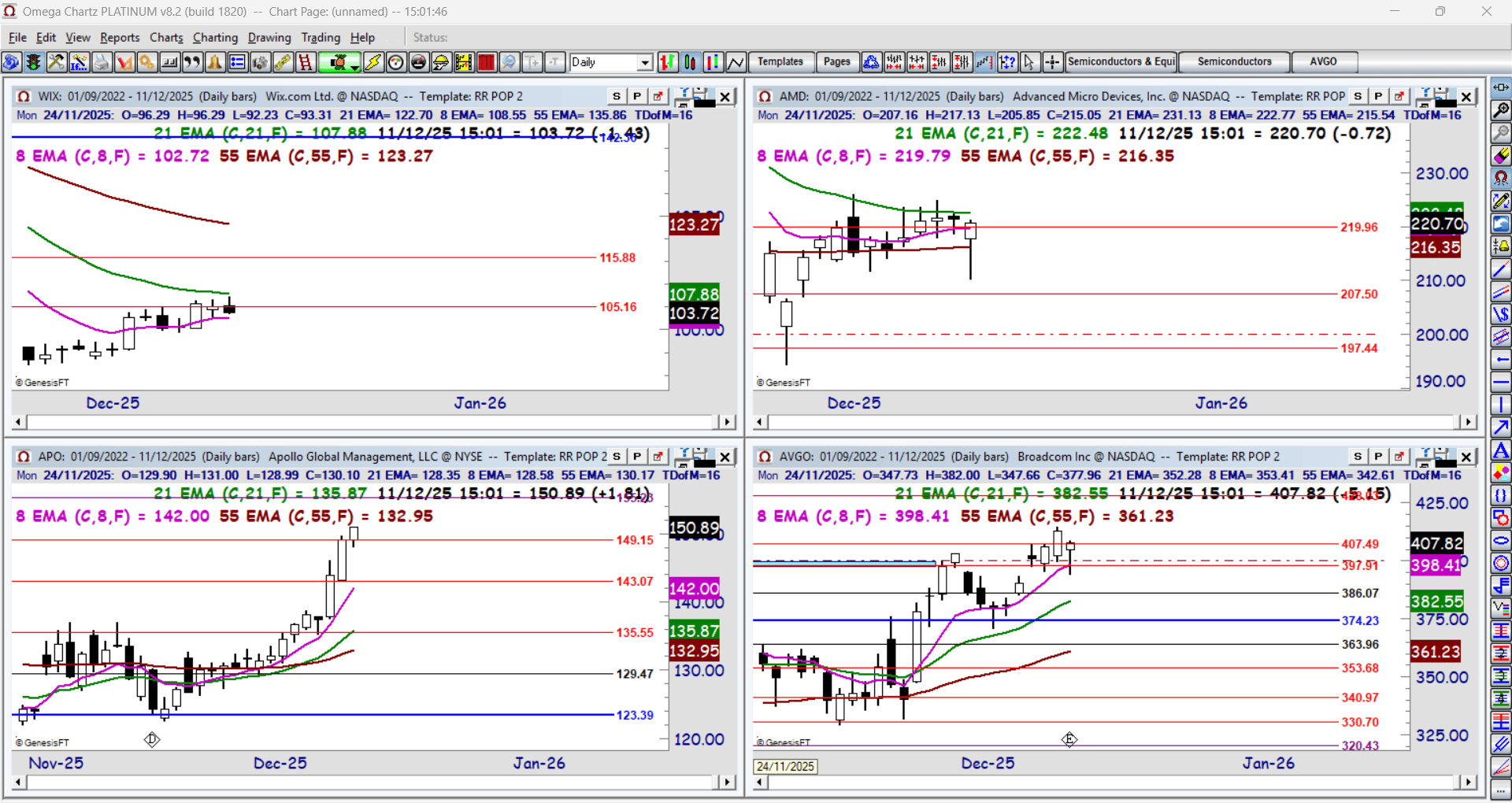Screen dimensions: 1512x803
Task: Click the pop-out button on the AMD chart
Action: point(1399,96)
